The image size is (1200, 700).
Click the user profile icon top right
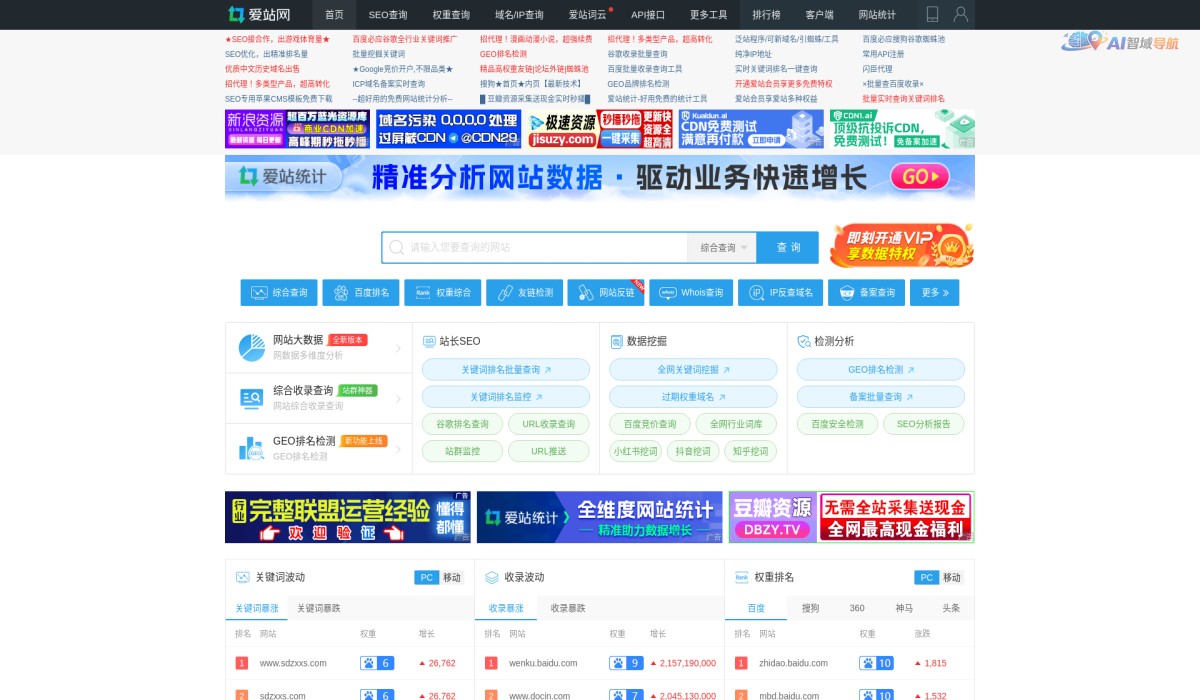click(x=958, y=14)
